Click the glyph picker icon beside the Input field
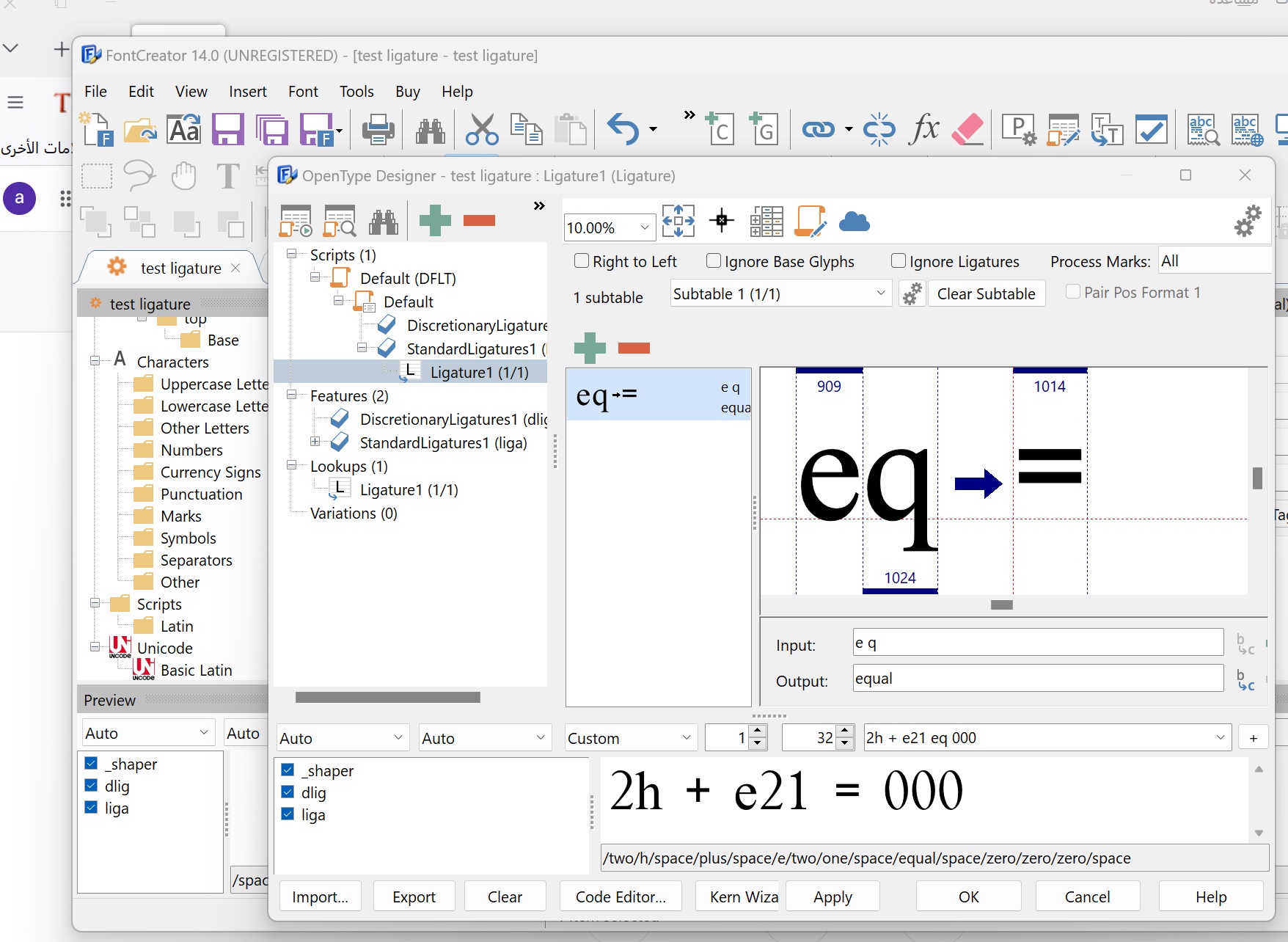This screenshot has height=942, width=1288. 1245,645
